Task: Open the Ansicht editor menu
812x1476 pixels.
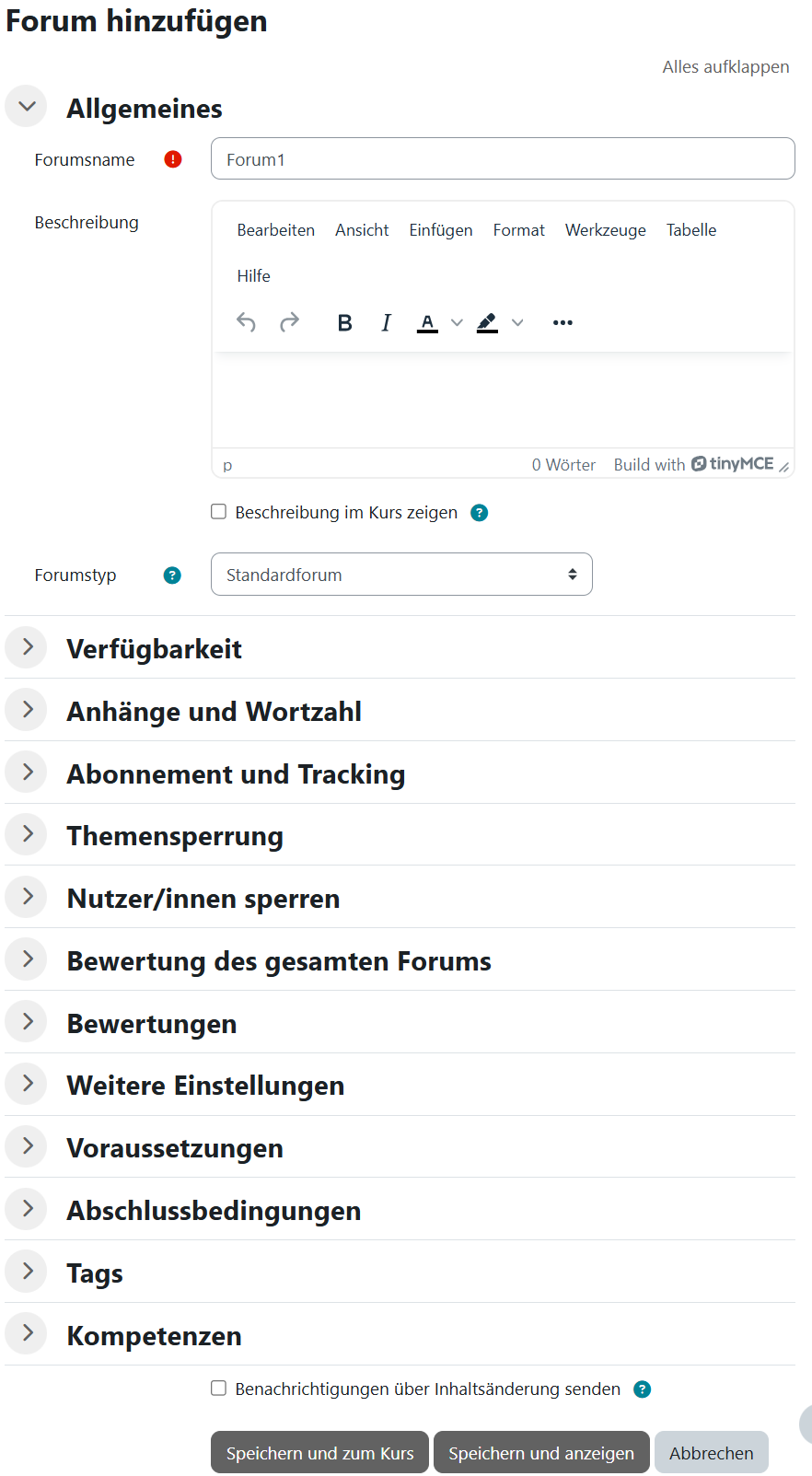Action: tap(362, 230)
